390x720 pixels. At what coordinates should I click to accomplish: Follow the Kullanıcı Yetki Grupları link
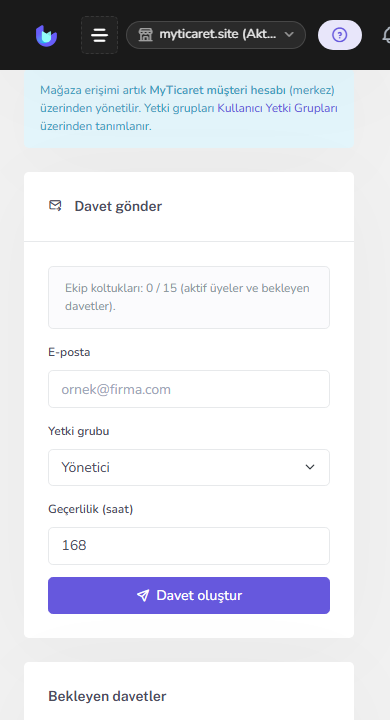[277, 108]
